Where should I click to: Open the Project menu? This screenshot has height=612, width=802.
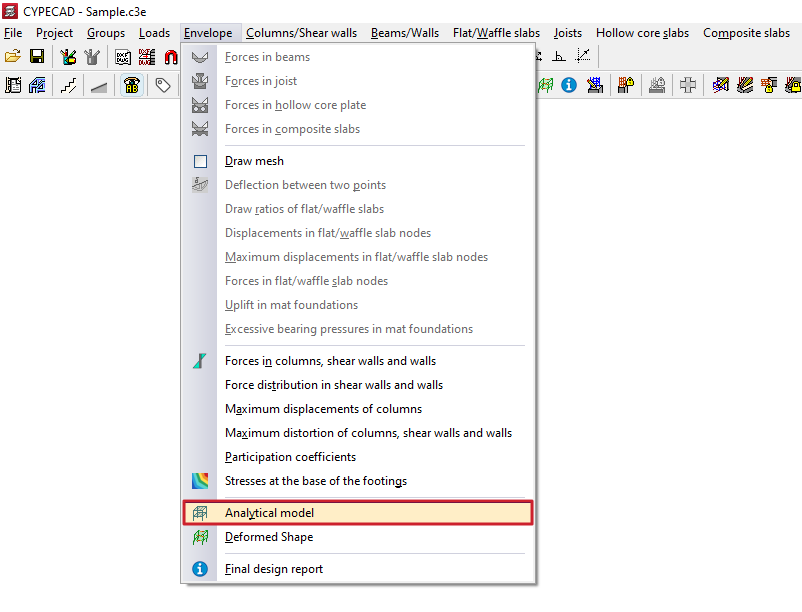54,33
